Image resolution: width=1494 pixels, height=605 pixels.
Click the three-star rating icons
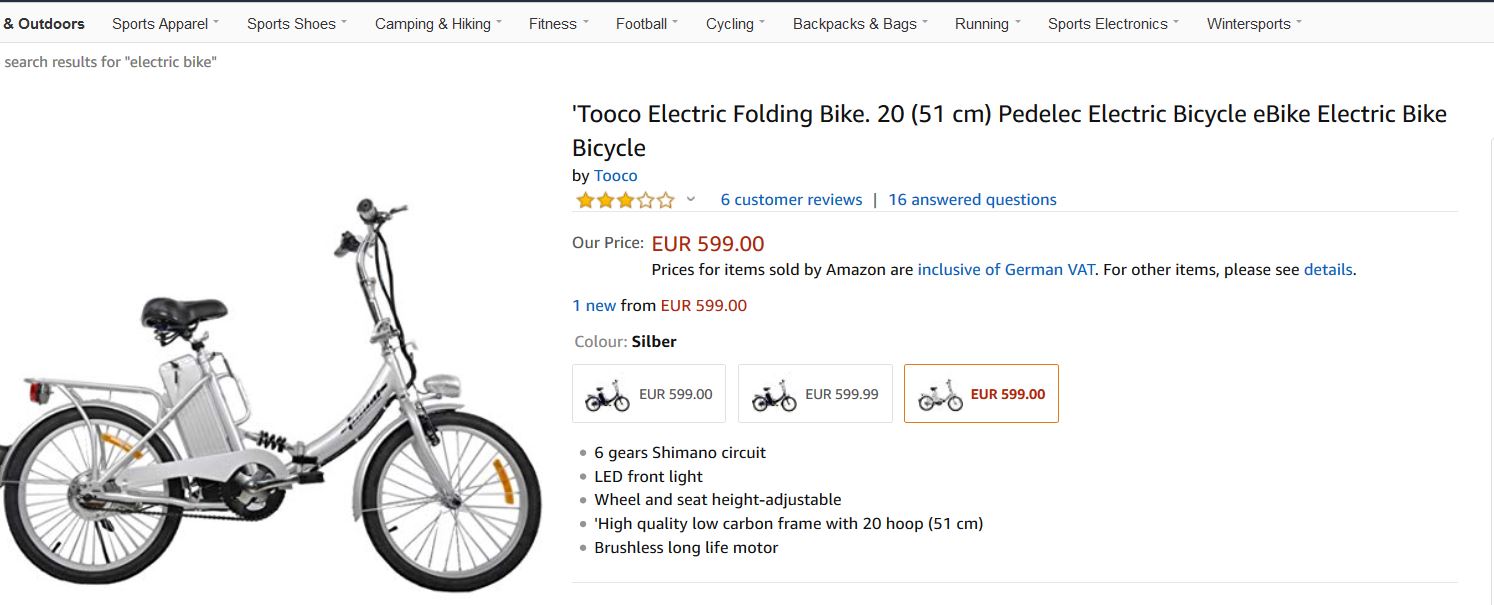click(x=625, y=200)
